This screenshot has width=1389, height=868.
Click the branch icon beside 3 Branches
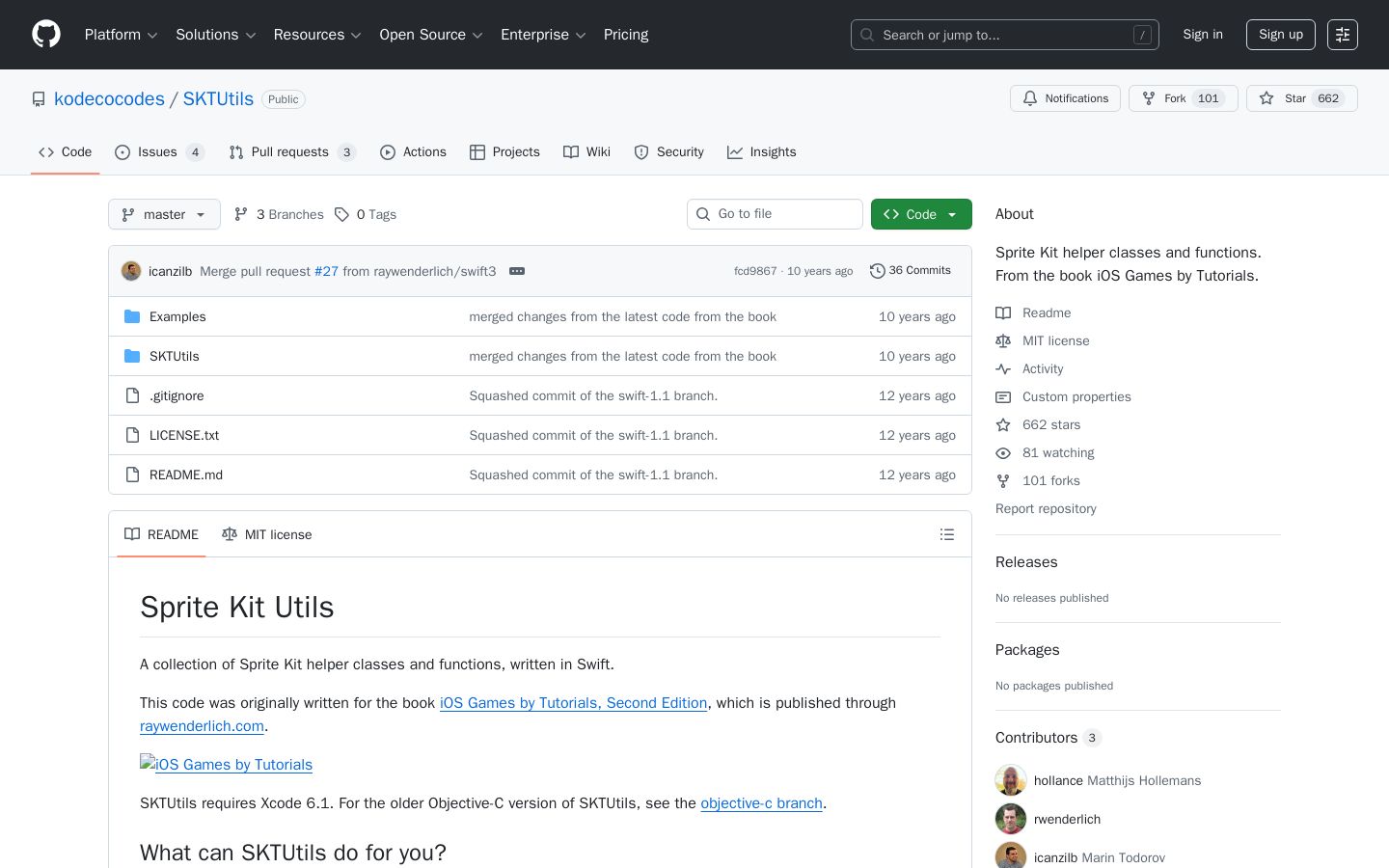[241, 214]
